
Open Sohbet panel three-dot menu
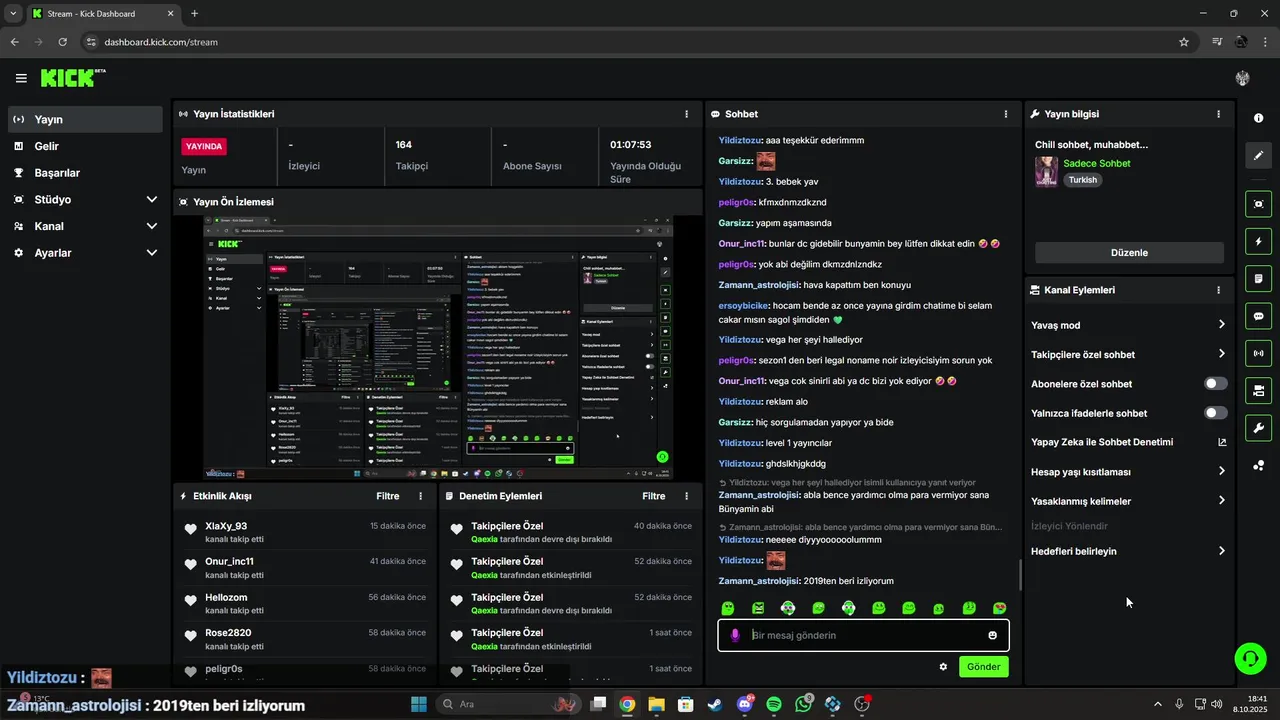pyautogui.click(x=1006, y=114)
